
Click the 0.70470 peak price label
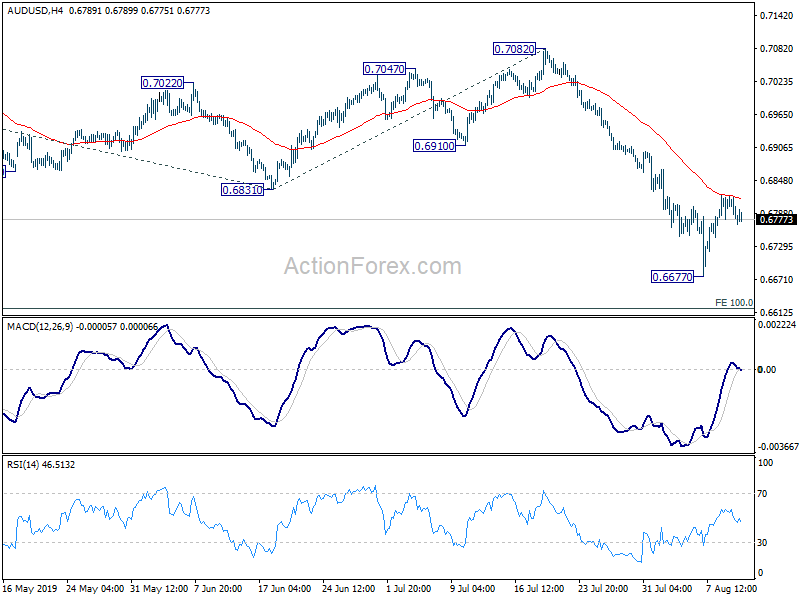(x=384, y=68)
